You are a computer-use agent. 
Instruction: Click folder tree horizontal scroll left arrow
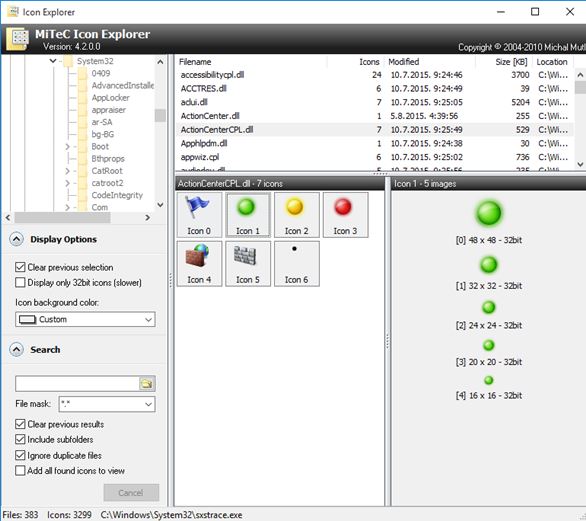pyautogui.click(x=8, y=218)
